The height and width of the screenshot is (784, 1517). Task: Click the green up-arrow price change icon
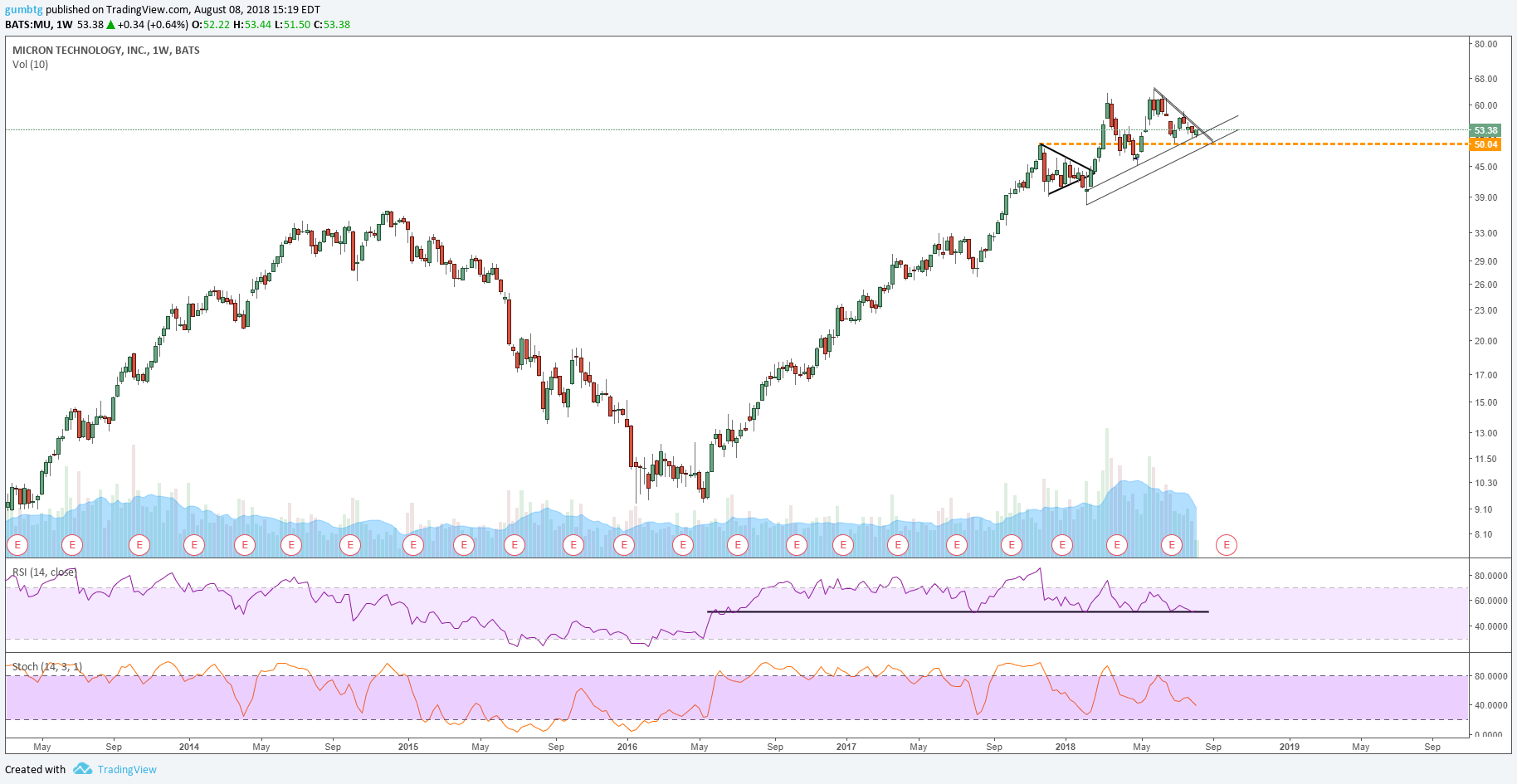click(110, 25)
